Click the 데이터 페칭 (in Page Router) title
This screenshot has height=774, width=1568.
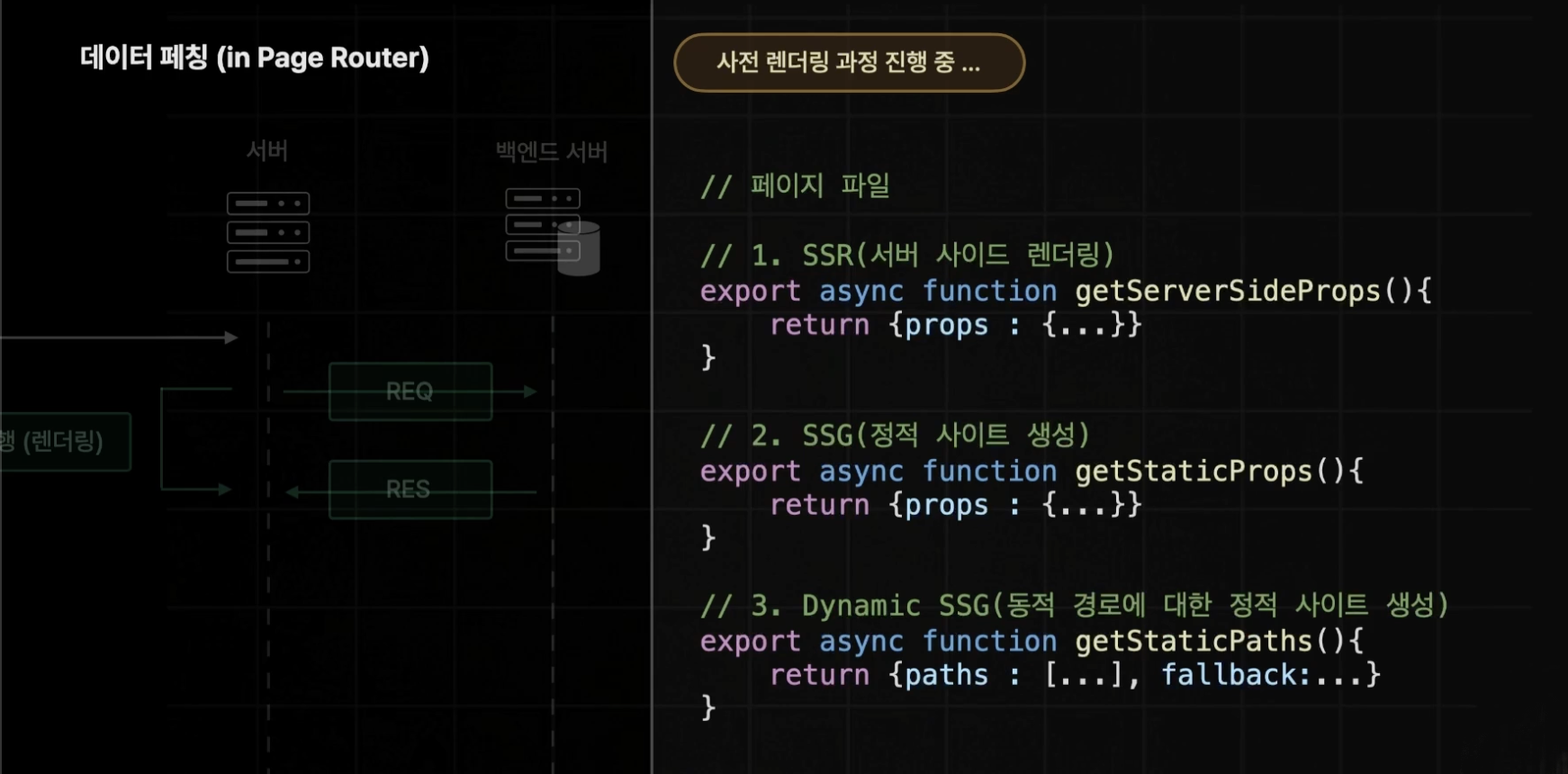point(255,58)
